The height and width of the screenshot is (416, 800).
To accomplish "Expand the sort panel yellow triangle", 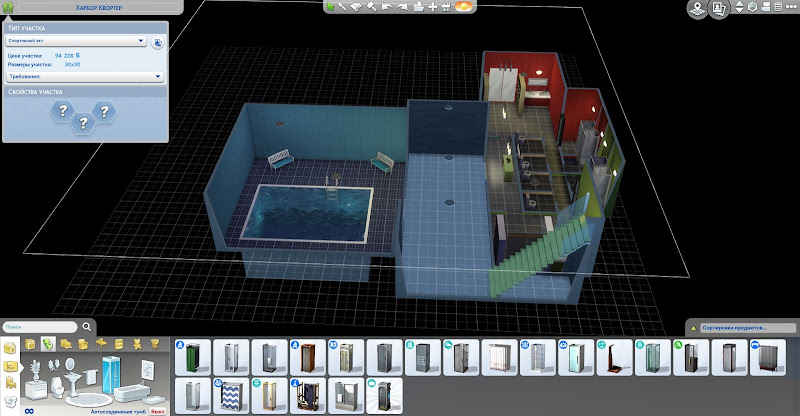I will [693, 328].
